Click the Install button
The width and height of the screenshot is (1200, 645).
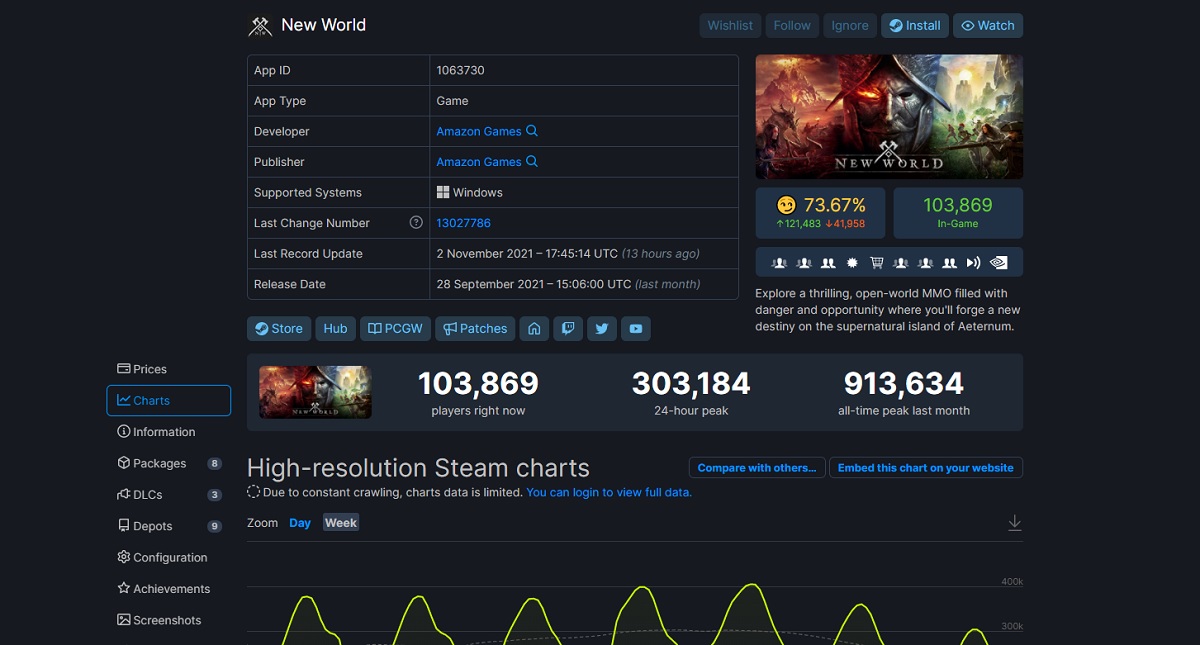point(915,26)
